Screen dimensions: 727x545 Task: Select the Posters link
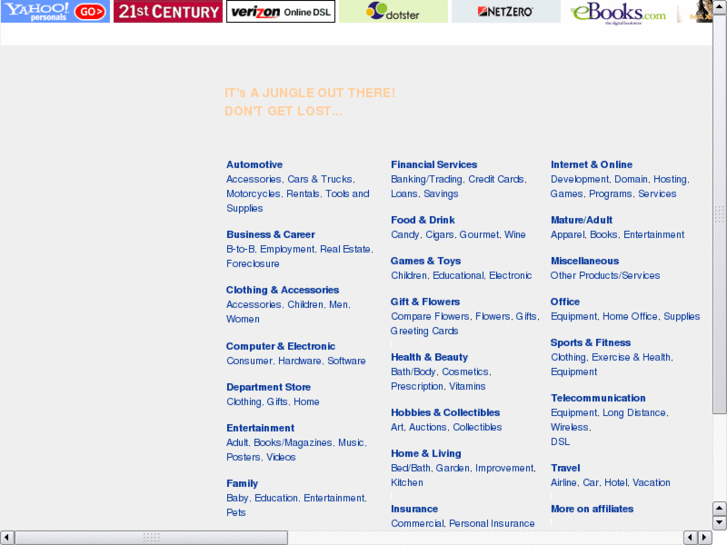(x=243, y=457)
